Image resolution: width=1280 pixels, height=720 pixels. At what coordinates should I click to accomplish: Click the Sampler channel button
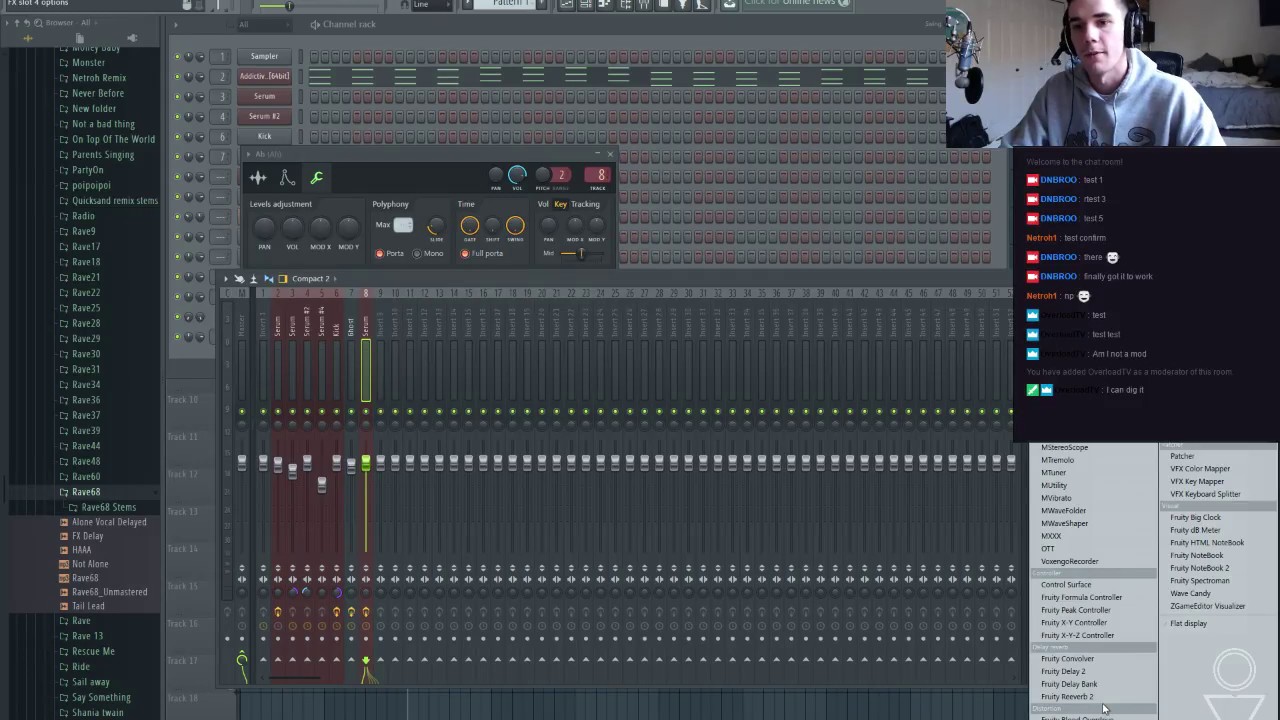pos(264,57)
